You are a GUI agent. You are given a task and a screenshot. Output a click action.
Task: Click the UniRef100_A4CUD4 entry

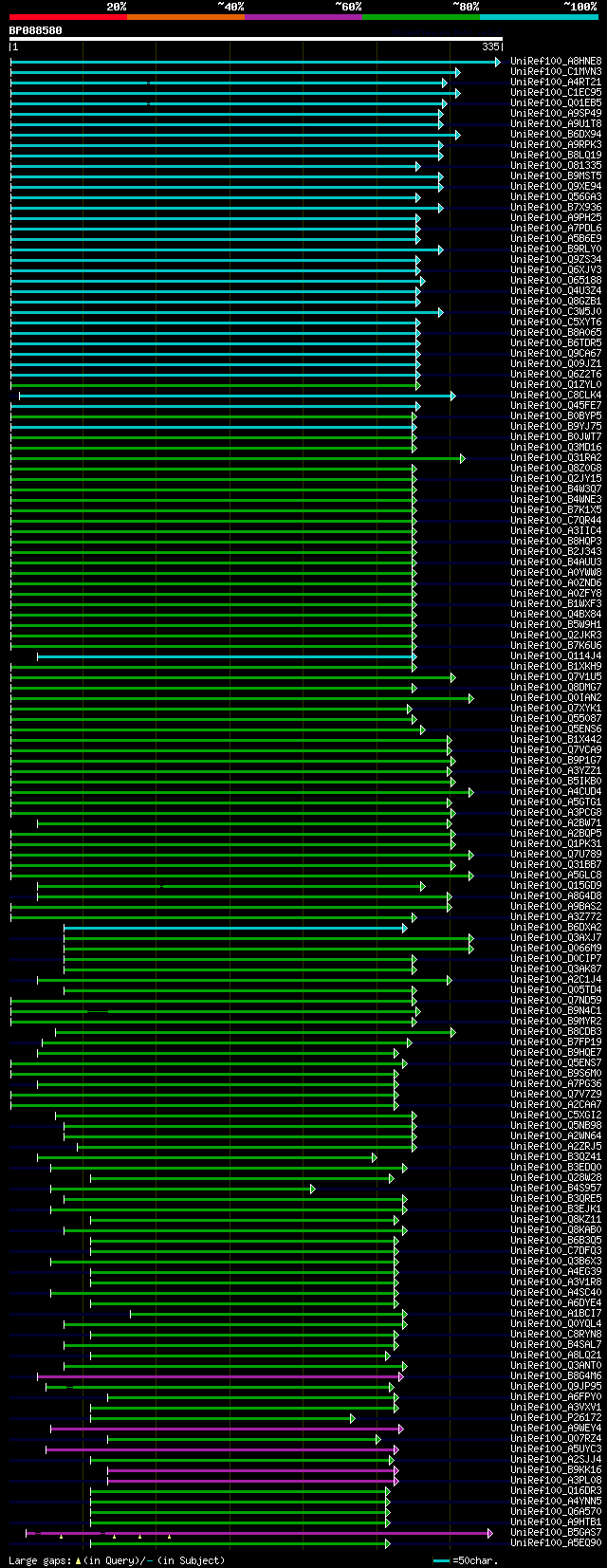pos(556,791)
